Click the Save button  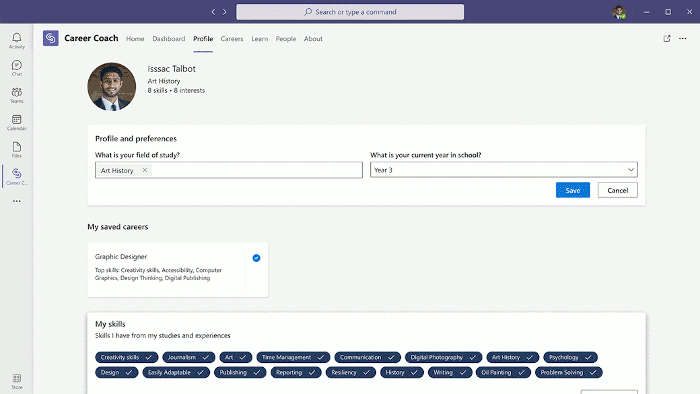tap(573, 190)
